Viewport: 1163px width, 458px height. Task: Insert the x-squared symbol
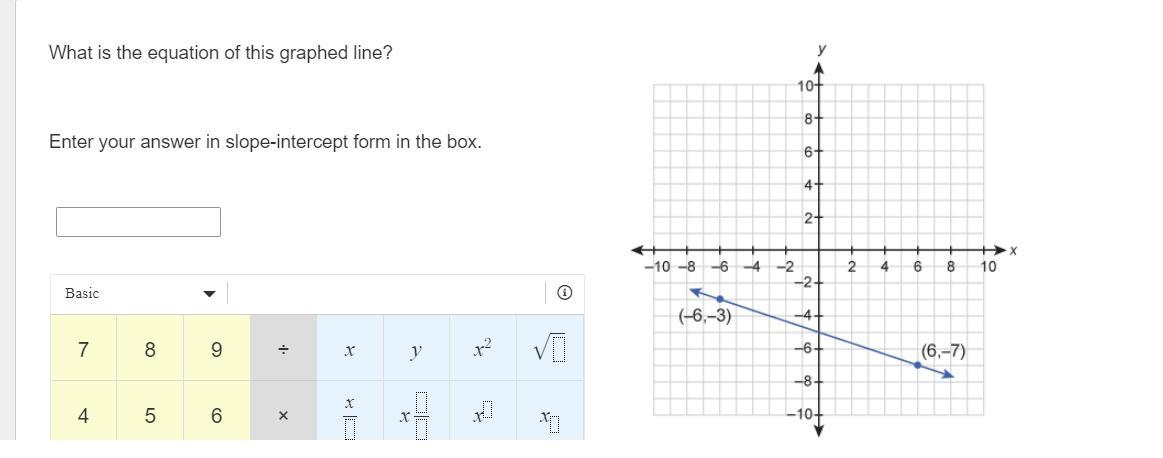483,349
